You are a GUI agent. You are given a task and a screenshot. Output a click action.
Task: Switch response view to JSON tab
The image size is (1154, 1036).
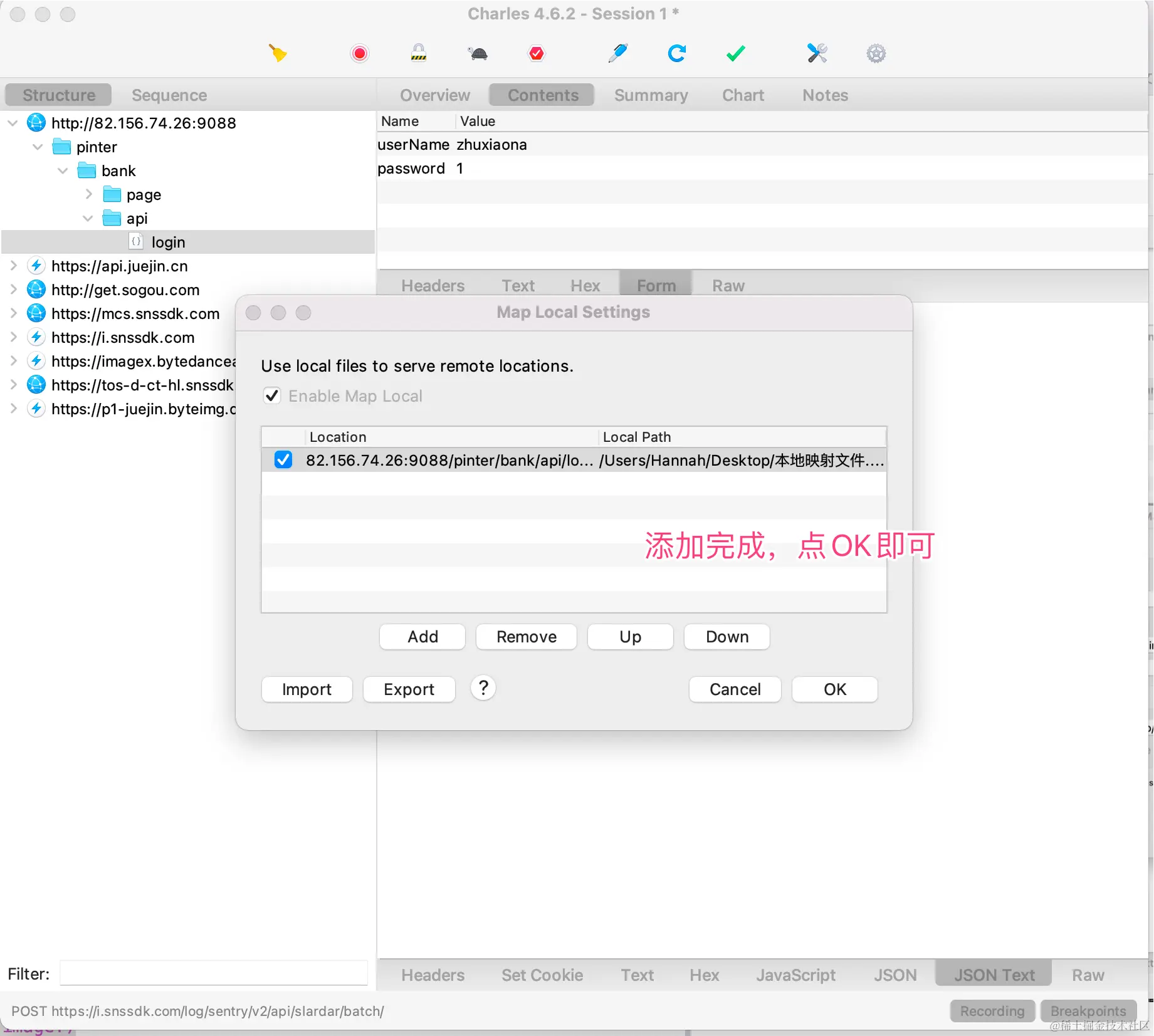(x=895, y=975)
